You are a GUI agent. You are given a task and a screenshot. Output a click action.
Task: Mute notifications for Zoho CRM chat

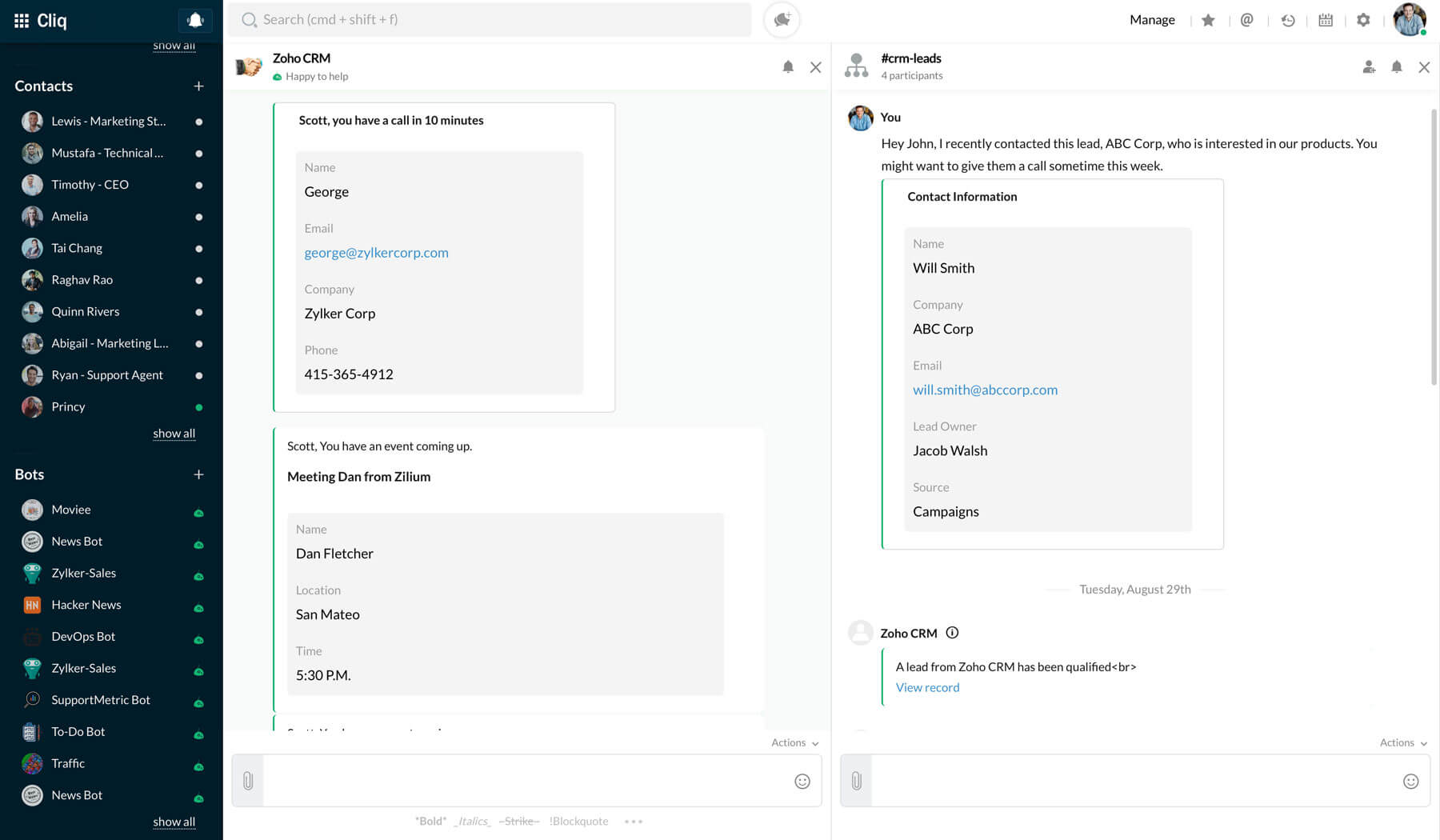(788, 67)
